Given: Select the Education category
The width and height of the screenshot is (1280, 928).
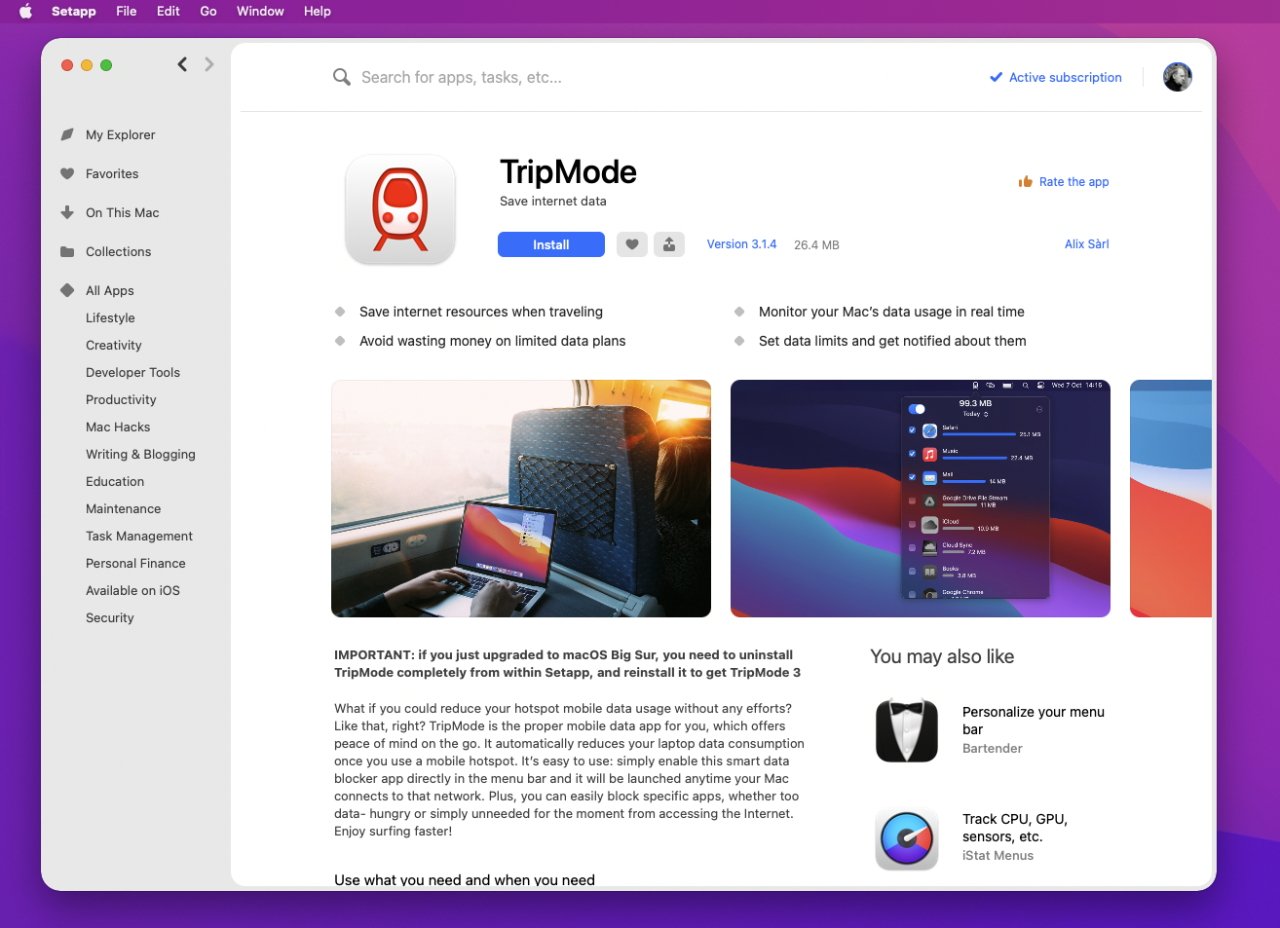Looking at the screenshot, I should tap(115, 481).
